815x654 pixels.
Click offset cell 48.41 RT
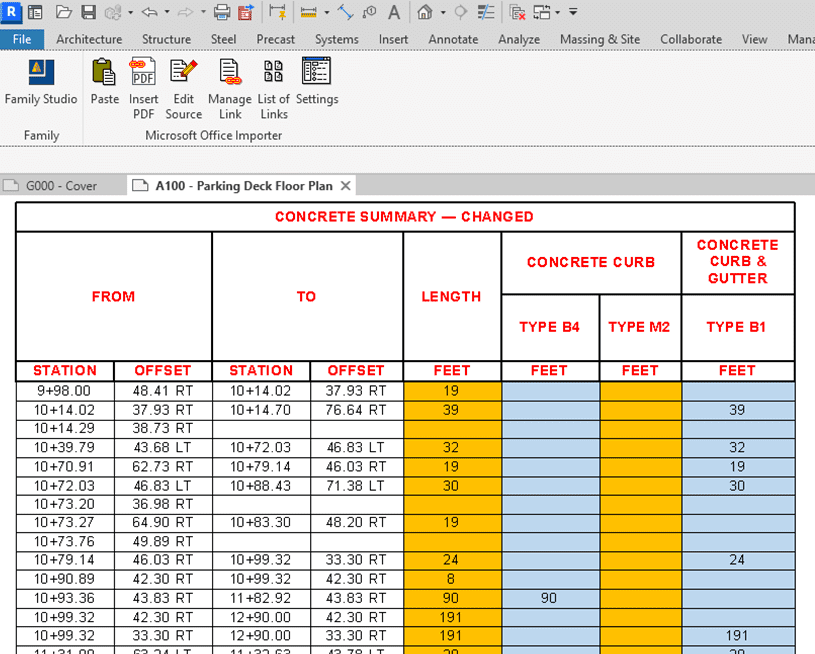tap(163, 391)
